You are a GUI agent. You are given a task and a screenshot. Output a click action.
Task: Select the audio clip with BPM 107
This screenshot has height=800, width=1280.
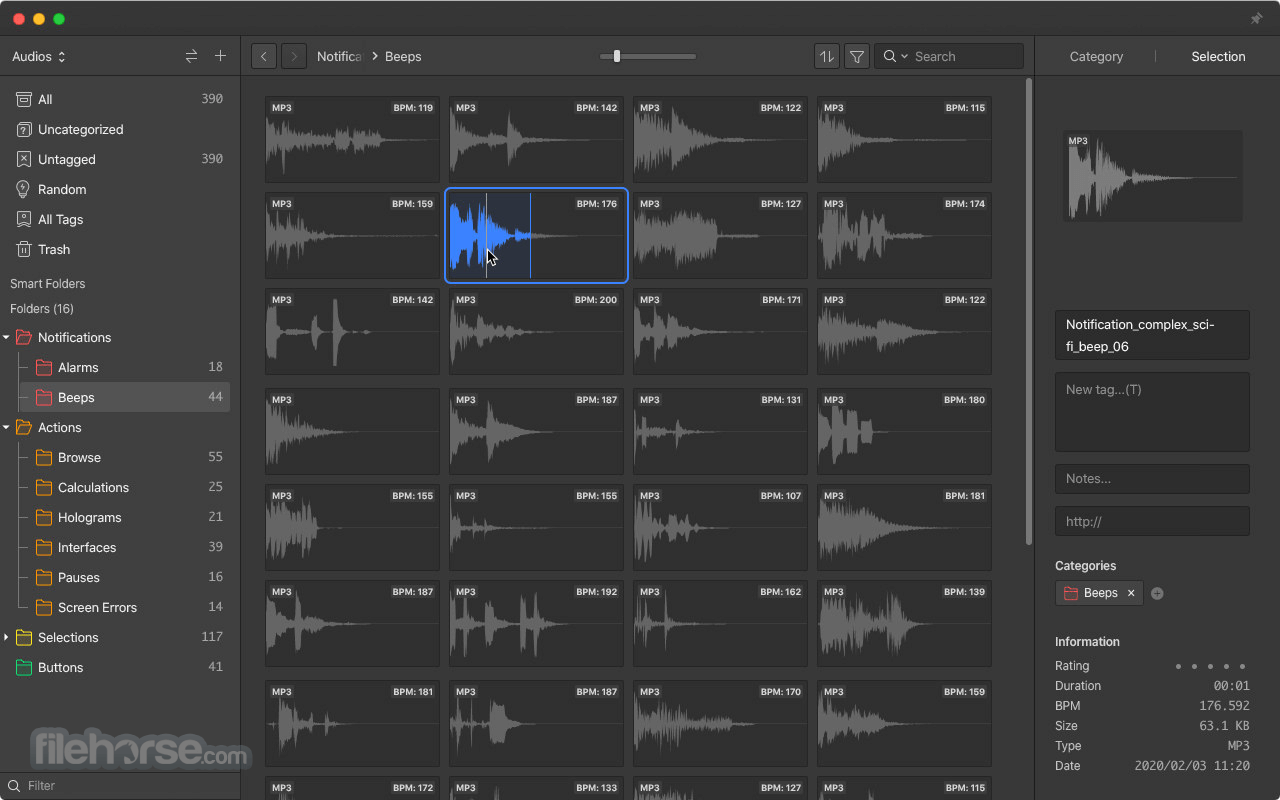720,527
